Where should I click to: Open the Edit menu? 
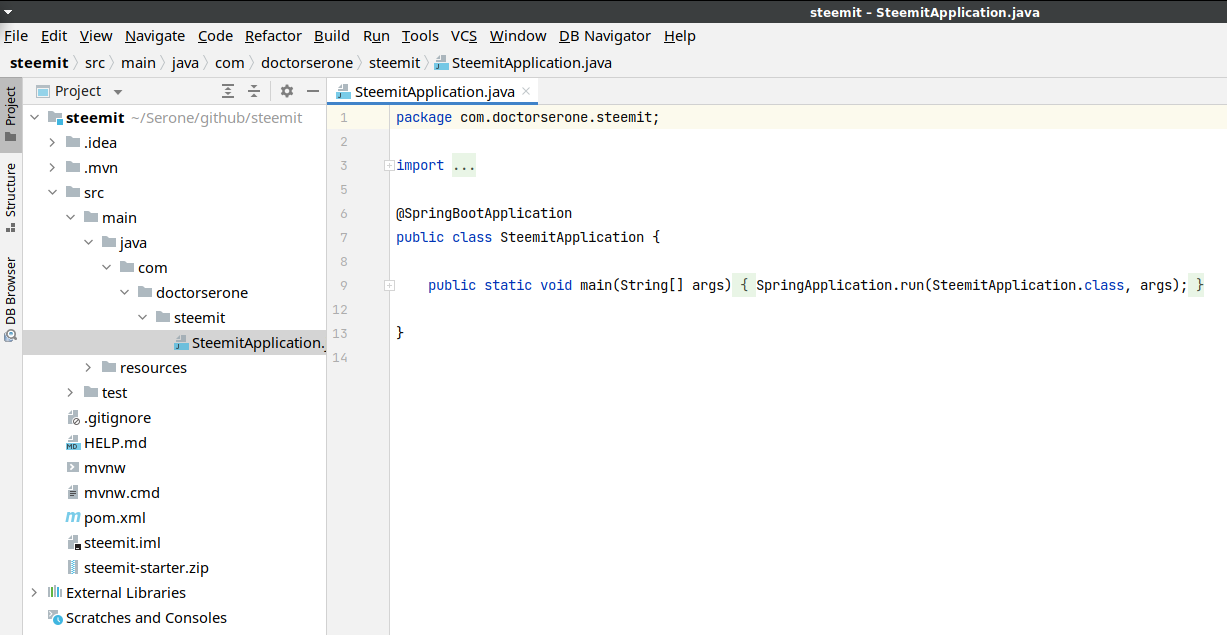54,36
